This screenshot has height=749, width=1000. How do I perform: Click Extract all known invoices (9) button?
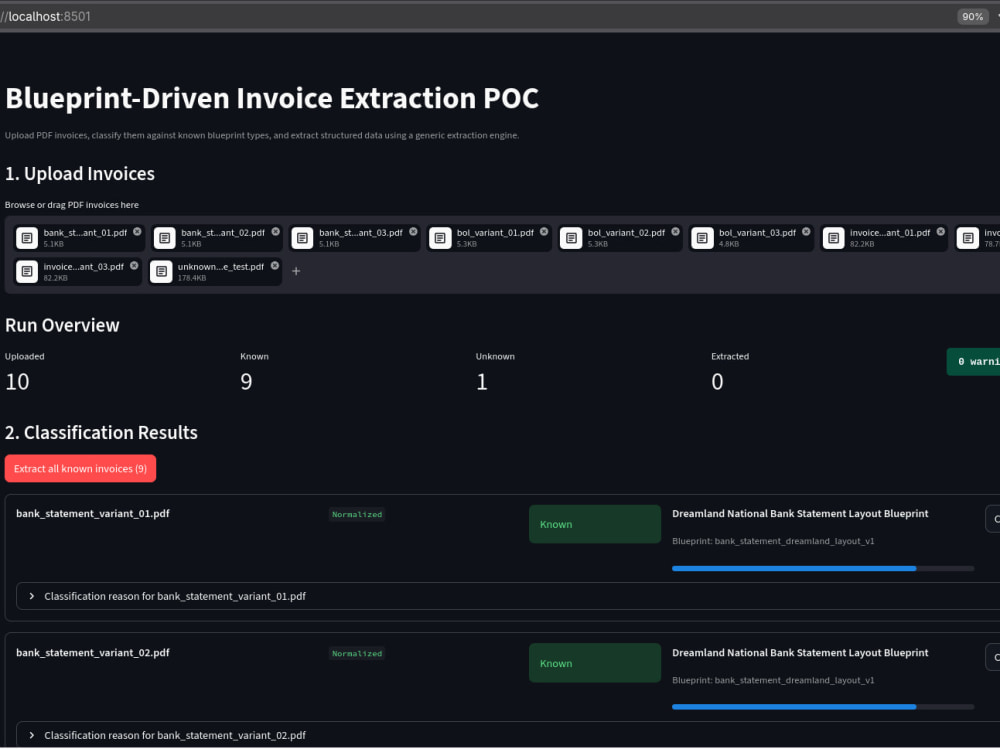(80, 468)
